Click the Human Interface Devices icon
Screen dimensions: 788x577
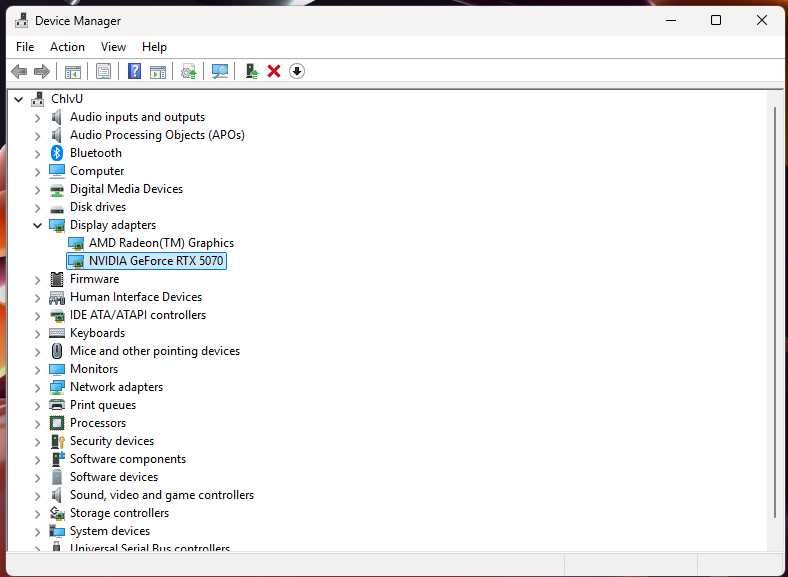pyautogui.click(x=57, y=297)
